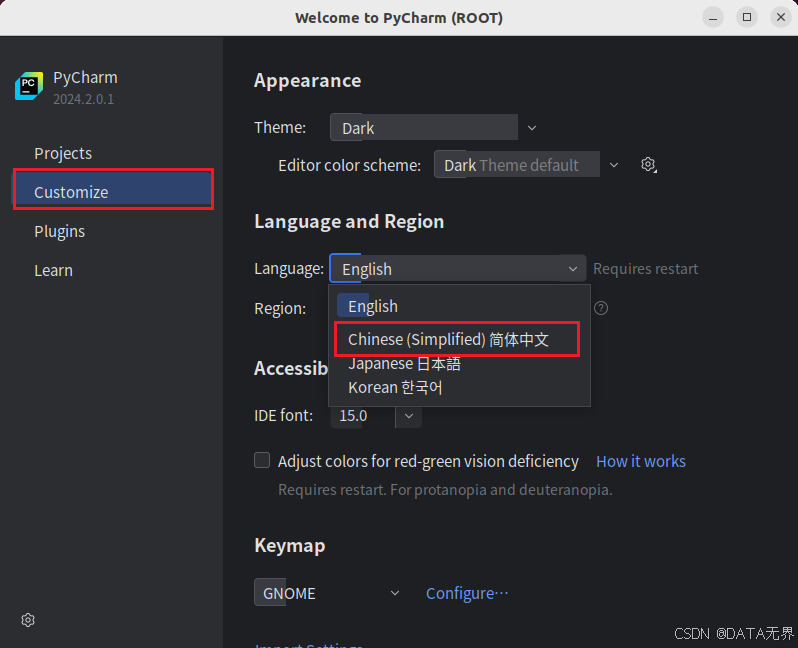Maximize the Welcome to PyCharm window
798x648 pixels.
point(747,17)
